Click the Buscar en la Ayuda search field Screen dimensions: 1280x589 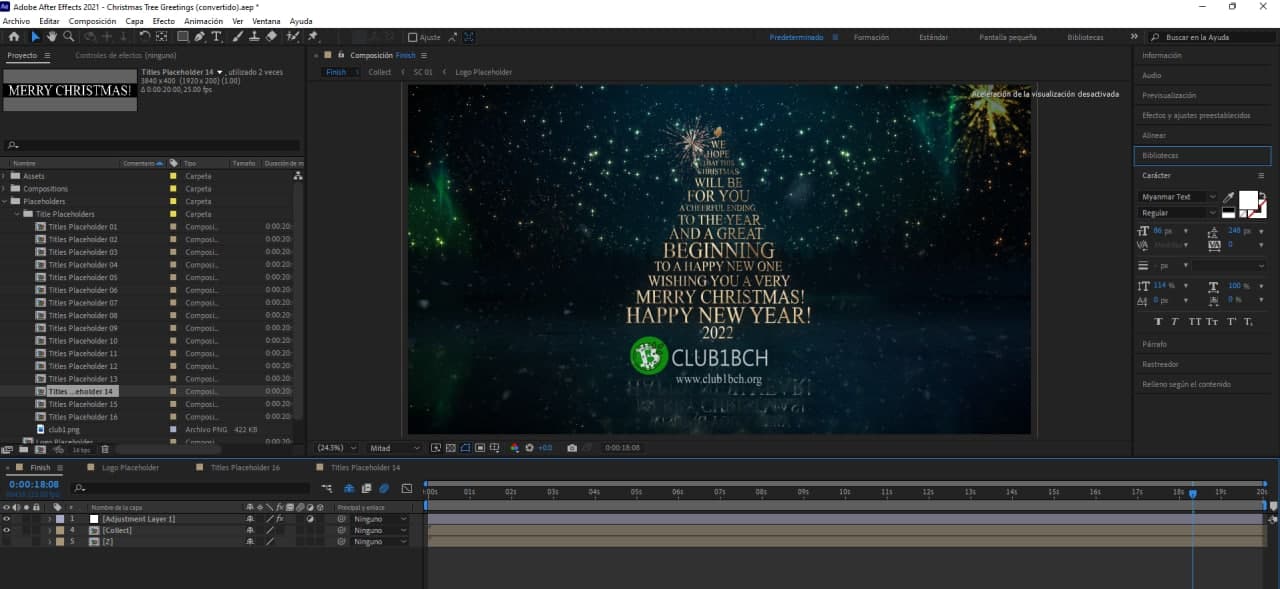(x=1213, y=37)
